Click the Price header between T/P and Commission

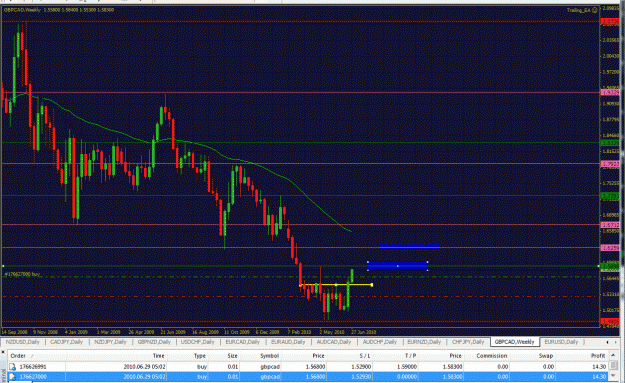[x=455, y=356]
